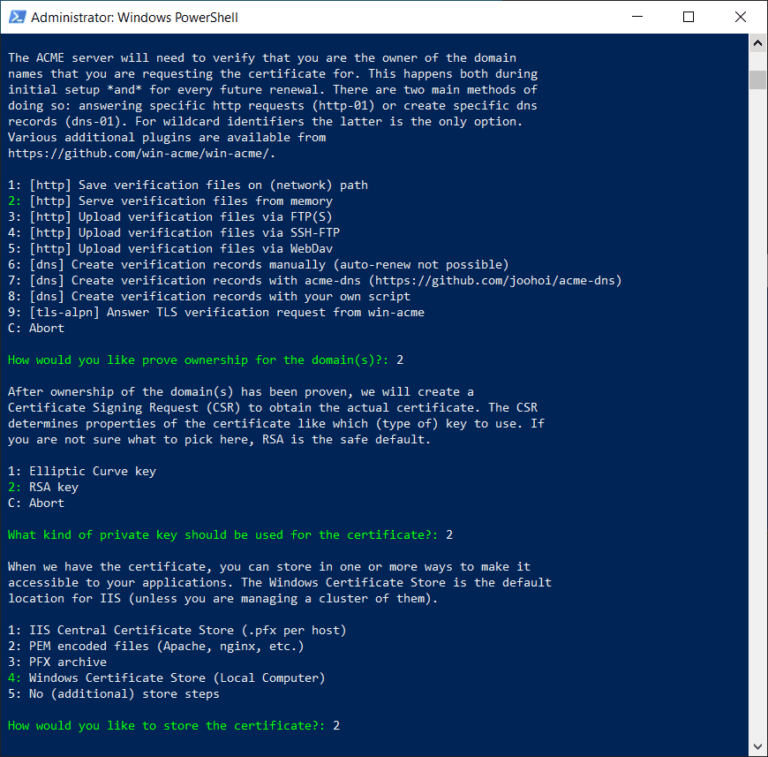Minimize the PowerShell window
The height and width of the screenshot is (757, 768).
[x=643, y=17]
